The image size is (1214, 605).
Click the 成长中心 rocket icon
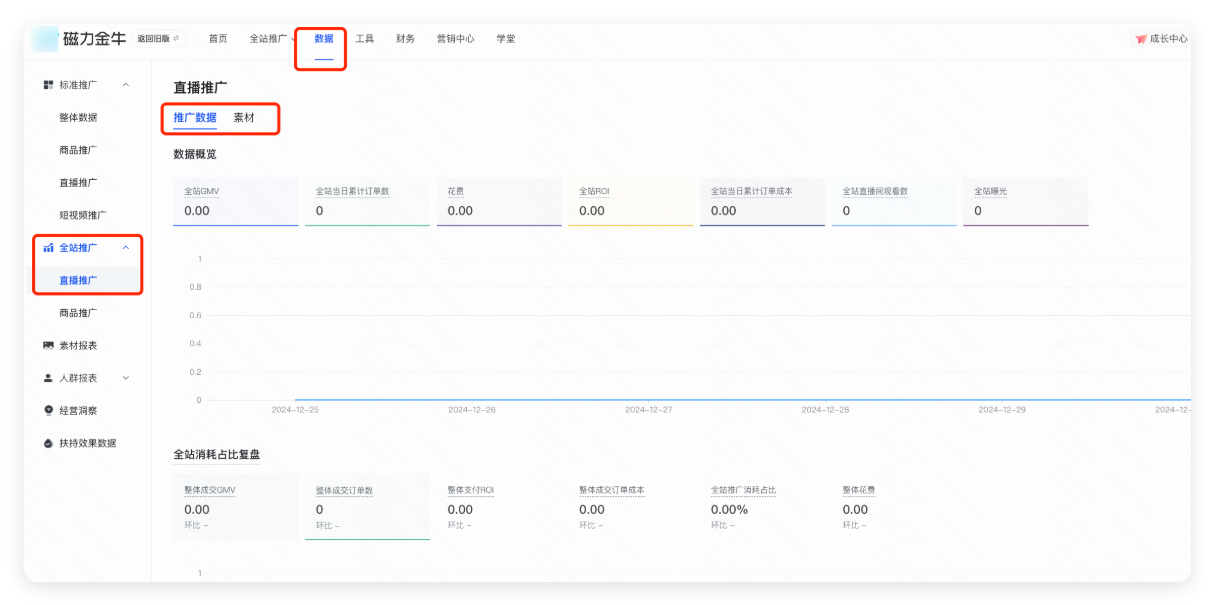[x=1139, y=38]
